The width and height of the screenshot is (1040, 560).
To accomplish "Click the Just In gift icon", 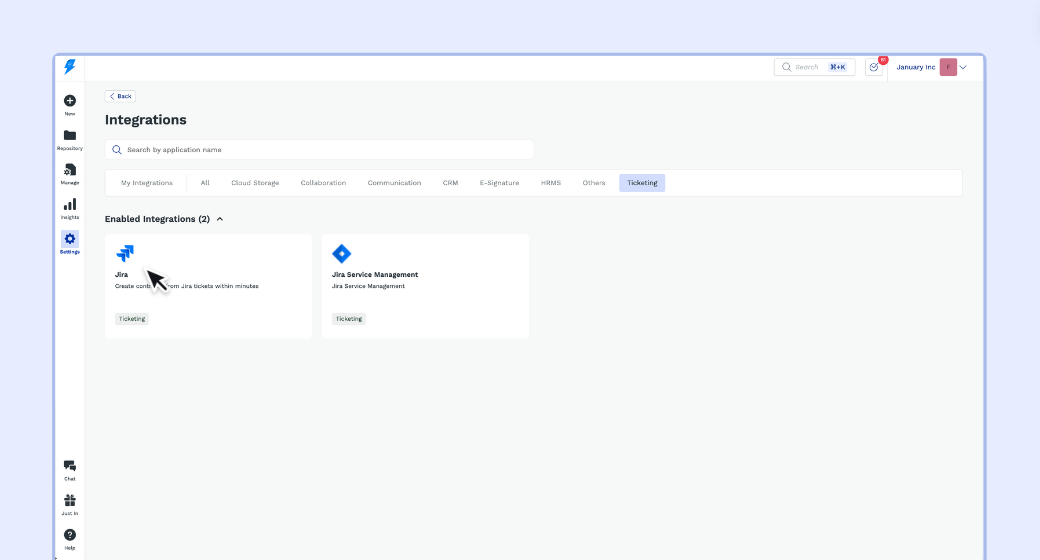I will coord(69,501).
